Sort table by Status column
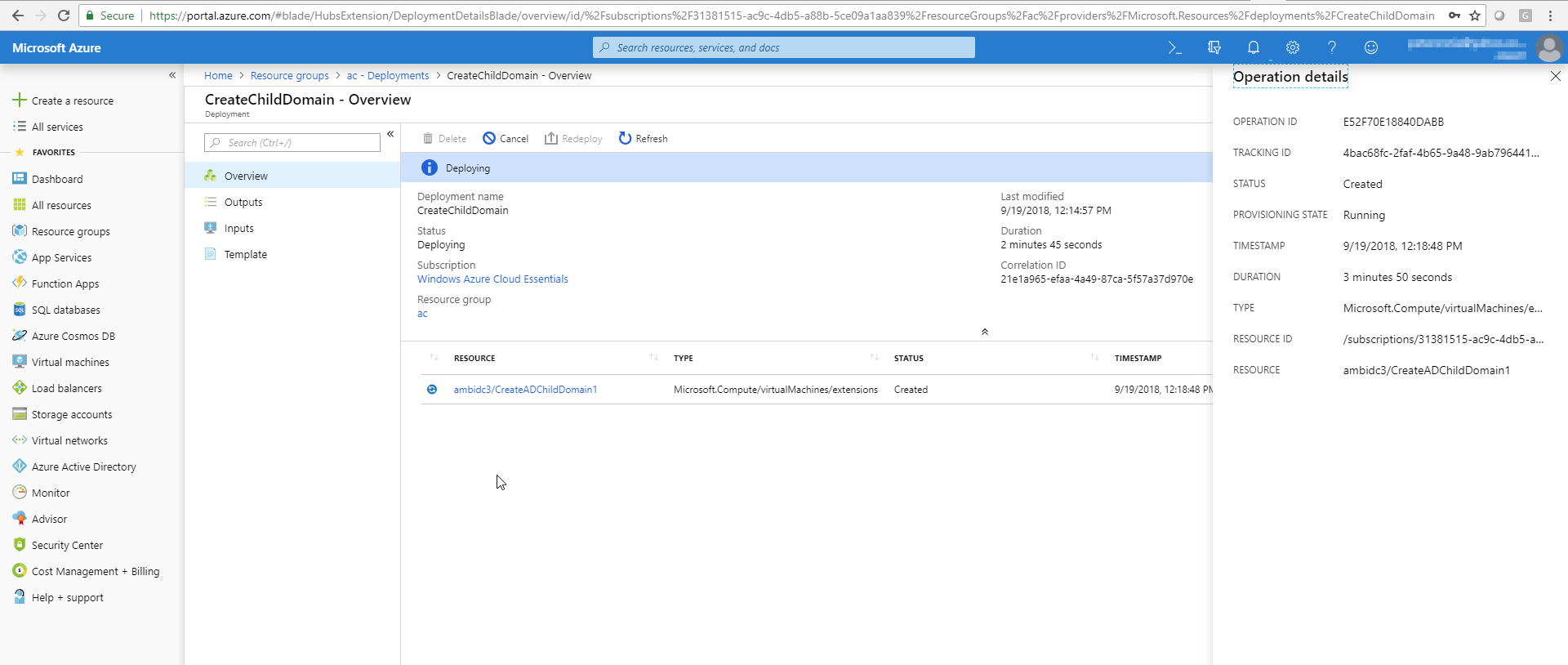1568x665 pixels. pos(909,358)
